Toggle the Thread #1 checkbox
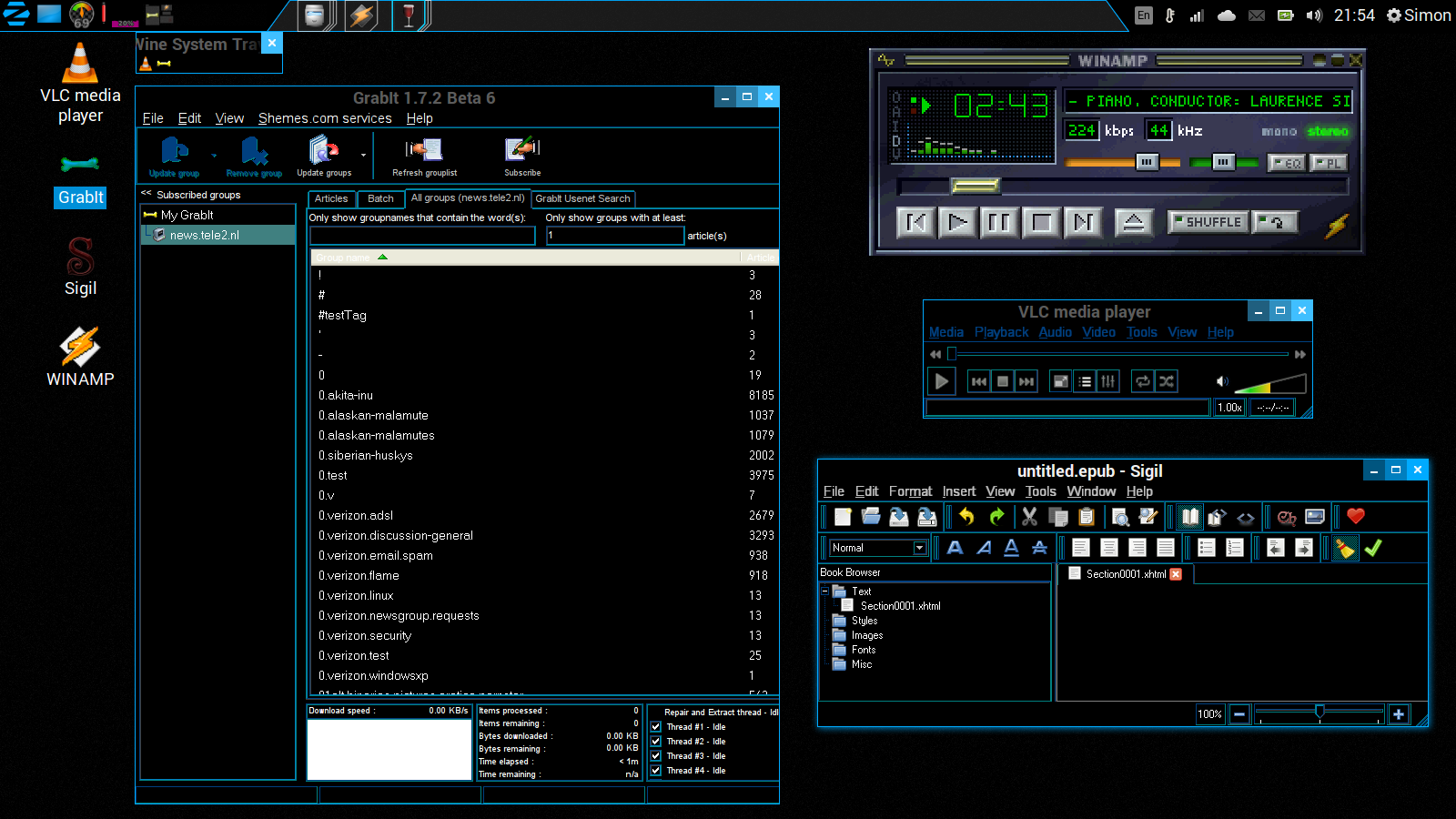 [x=656, y=727]
